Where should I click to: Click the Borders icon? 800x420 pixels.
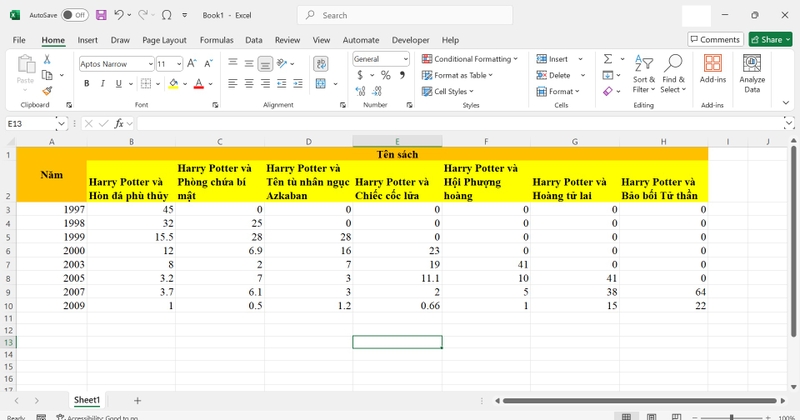pos(146,84)
